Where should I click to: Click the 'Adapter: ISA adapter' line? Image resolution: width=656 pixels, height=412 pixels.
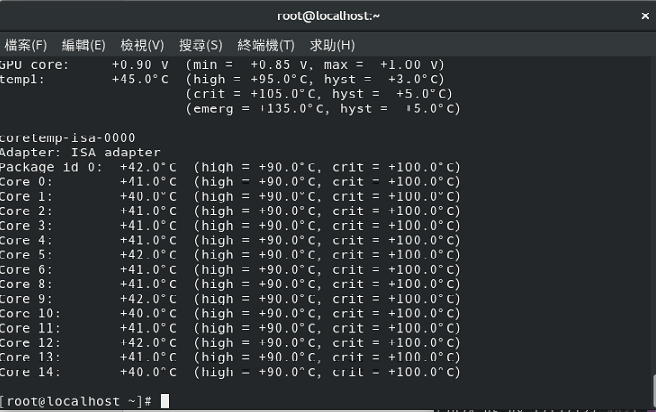(x=80, y=152)
